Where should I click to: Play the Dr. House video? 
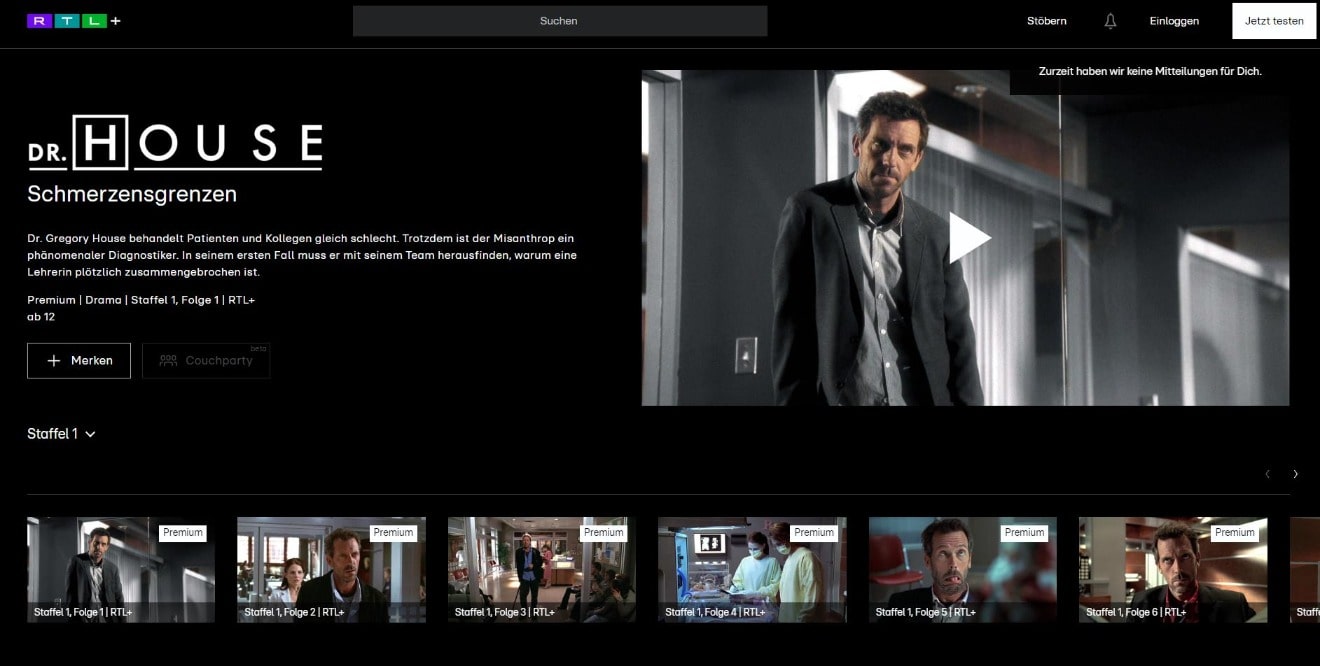(x=969, y=238)
